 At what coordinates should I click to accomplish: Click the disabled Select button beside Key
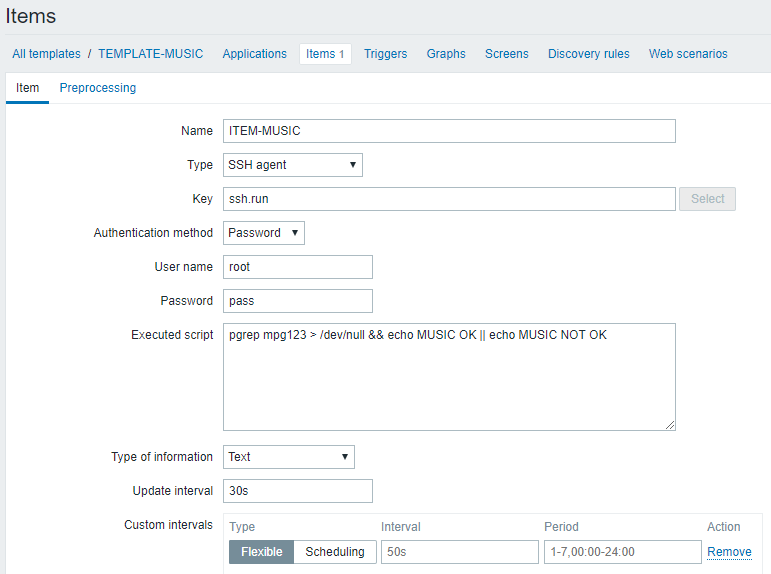click(707, 199)
